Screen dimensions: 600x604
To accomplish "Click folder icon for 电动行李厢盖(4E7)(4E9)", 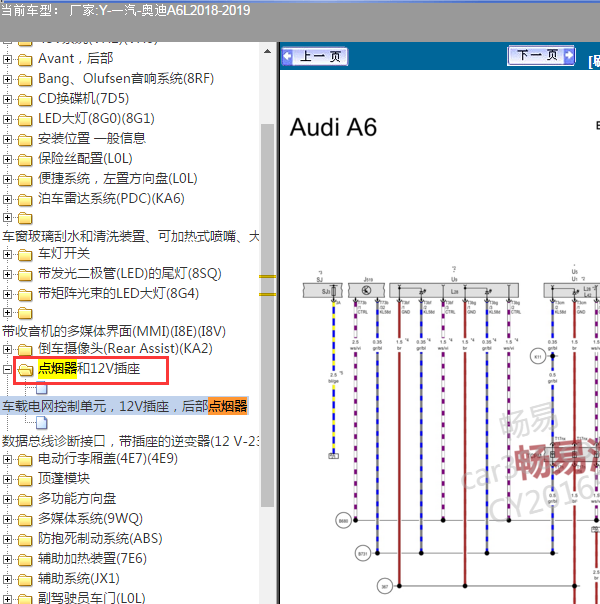I will point(25,460).
